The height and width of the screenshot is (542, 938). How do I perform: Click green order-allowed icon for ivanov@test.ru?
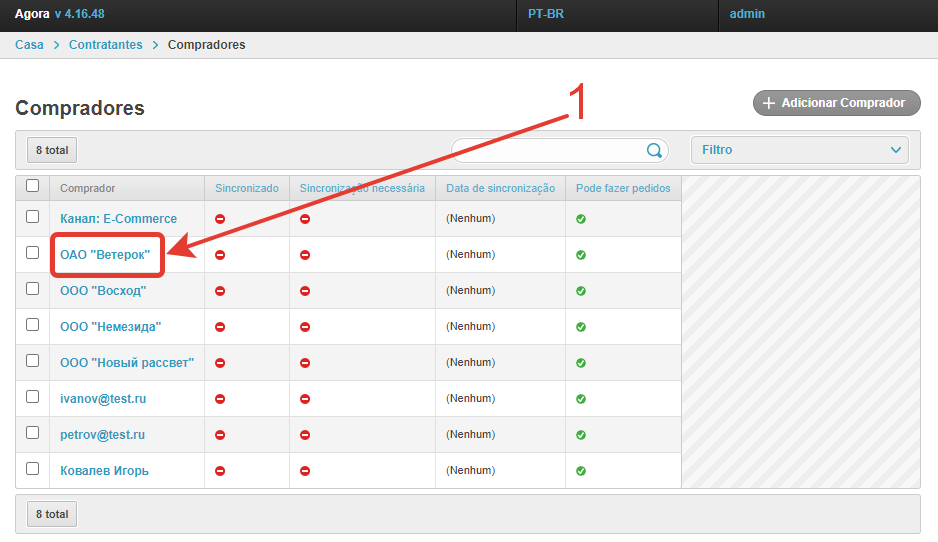581,399
